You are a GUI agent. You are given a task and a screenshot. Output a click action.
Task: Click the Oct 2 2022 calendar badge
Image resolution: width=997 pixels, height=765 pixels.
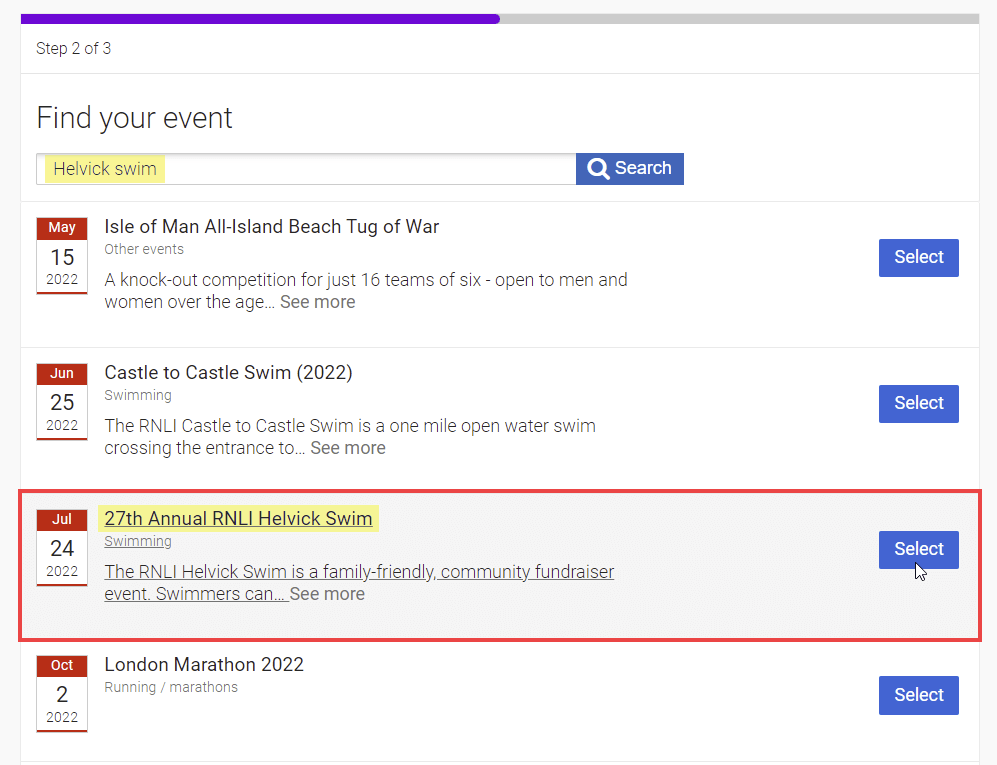[x=62, y=694]
